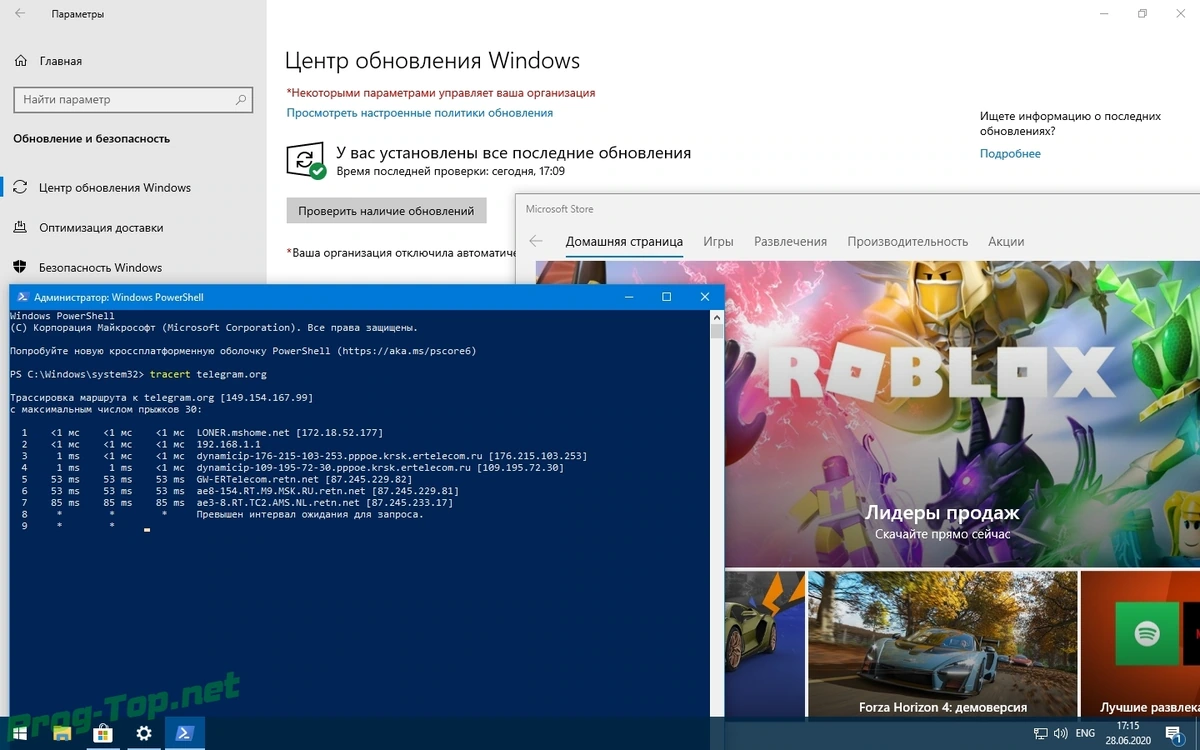This screenshot has height=750, width=1200.
Task: Open the clock showing 17:15 28.06.2020
Action: (1128, 733)
